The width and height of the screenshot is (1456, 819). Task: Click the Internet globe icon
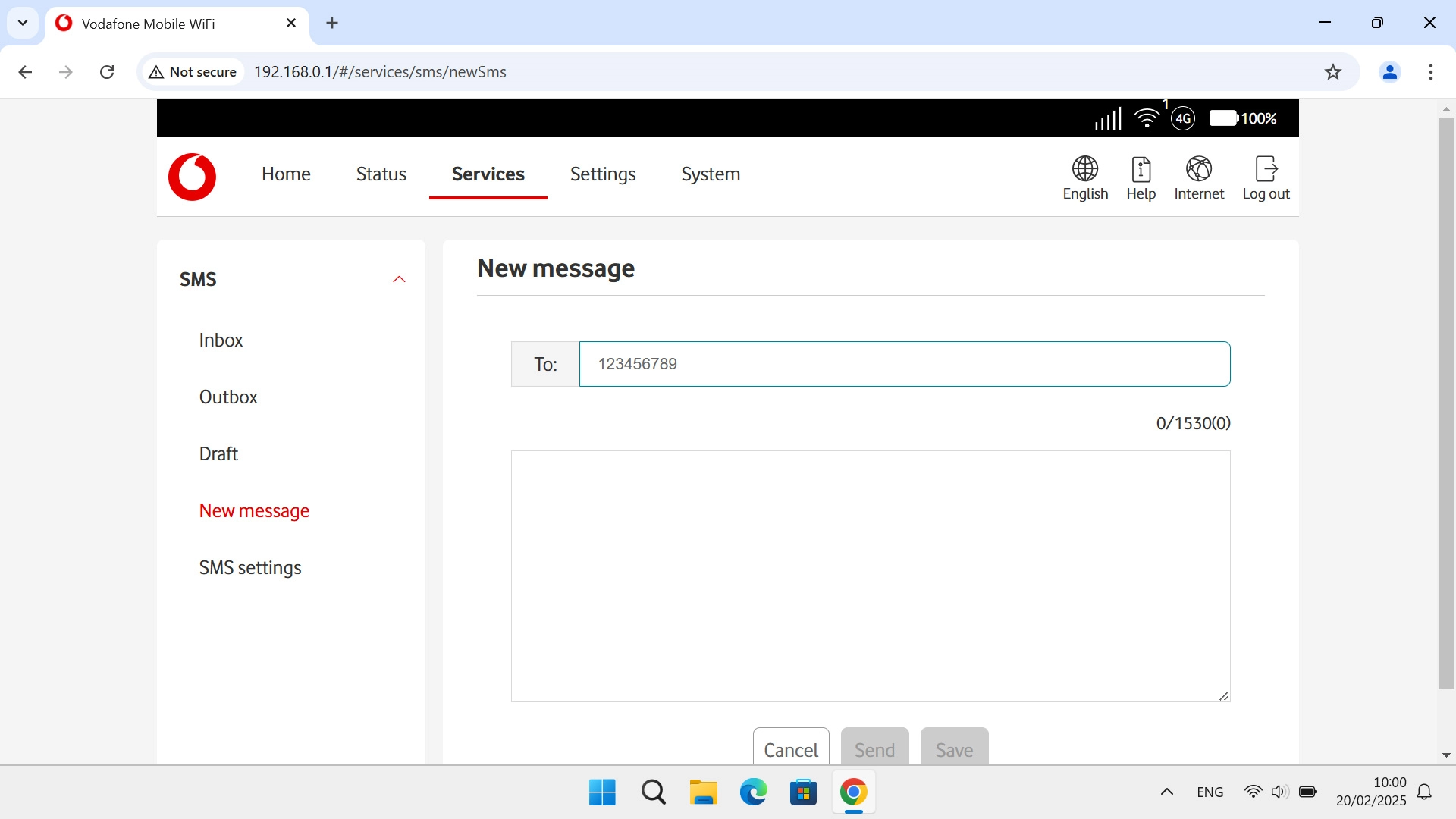tap(1198, 169)
